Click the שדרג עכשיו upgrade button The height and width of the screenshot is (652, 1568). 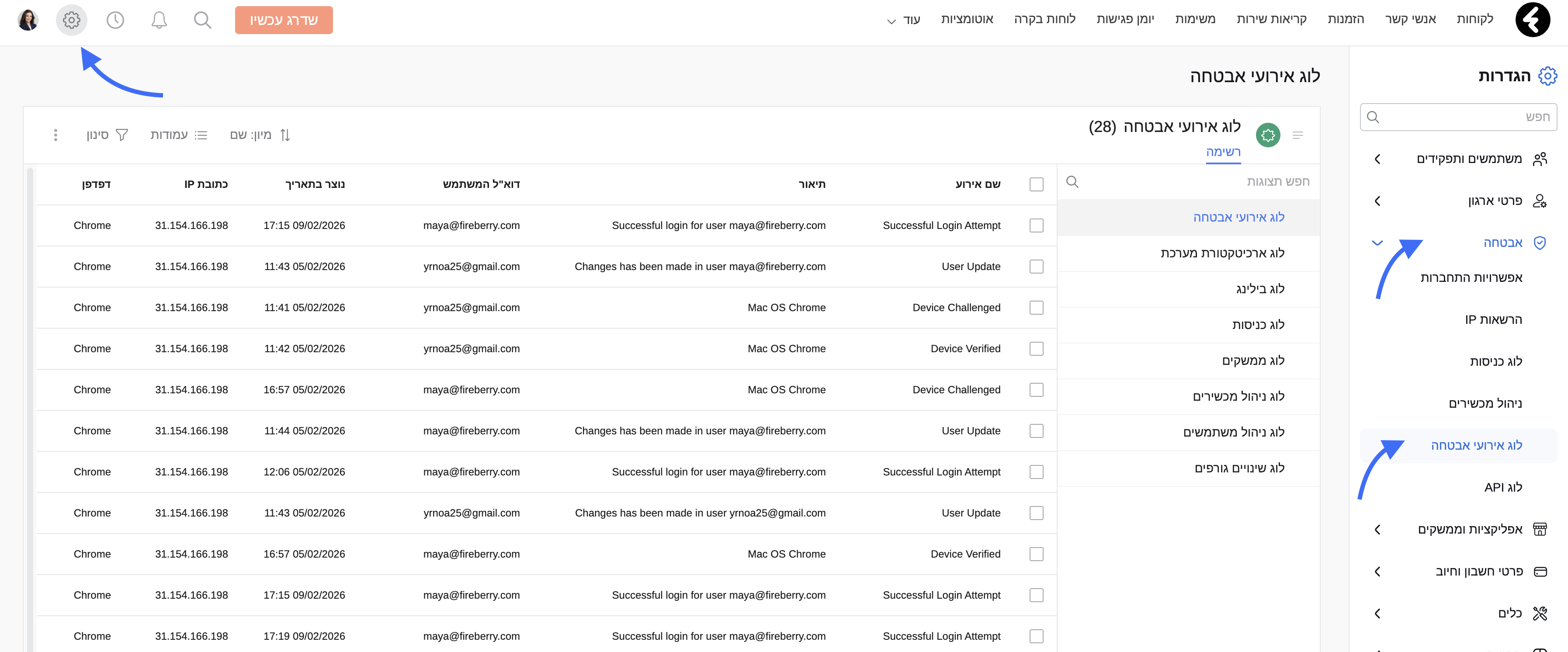point(284,20)
